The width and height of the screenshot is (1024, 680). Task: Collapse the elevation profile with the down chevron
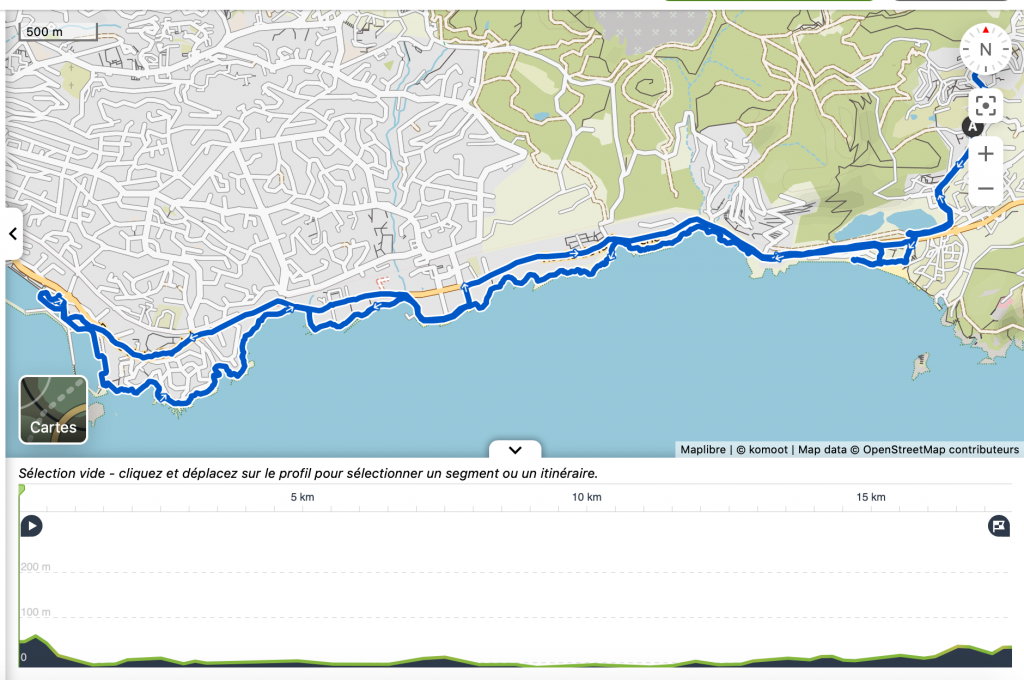(x=515, y=450)
